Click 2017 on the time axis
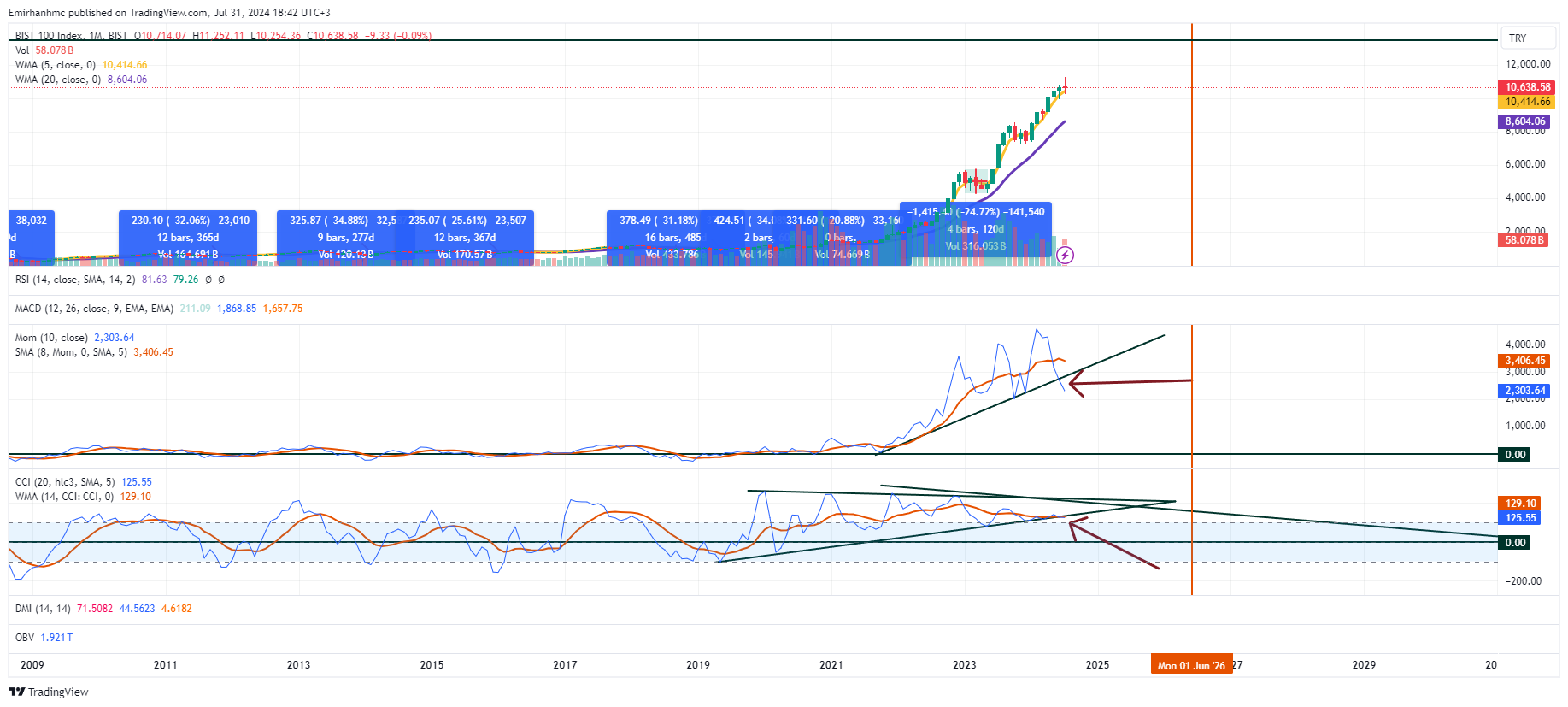The width and height of the screenshot is (1568, 707). click(565, 665)
